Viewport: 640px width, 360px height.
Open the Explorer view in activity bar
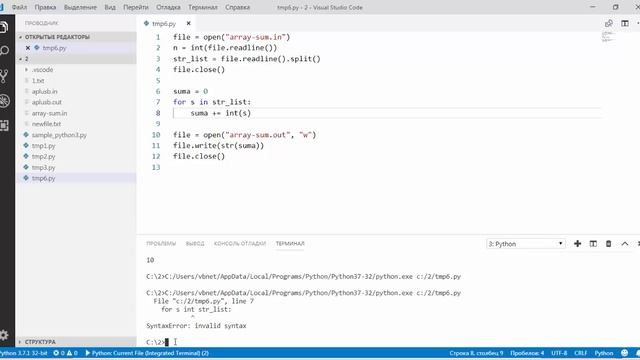pos(4,27)
